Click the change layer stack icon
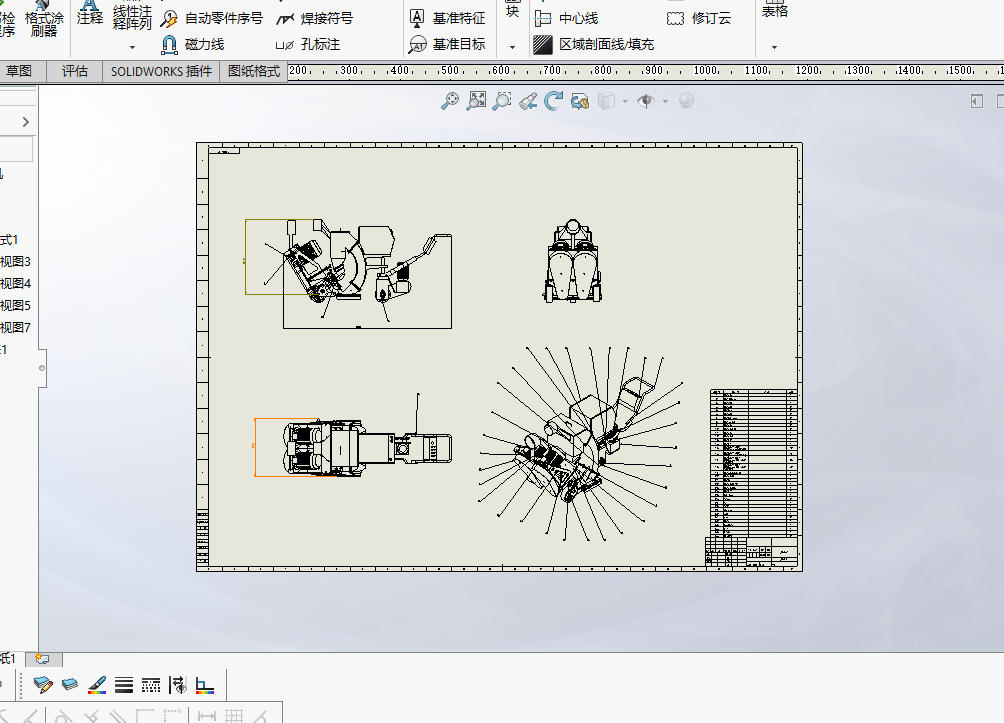Viewport: 1004px width, 723px height. pos(70,685)
